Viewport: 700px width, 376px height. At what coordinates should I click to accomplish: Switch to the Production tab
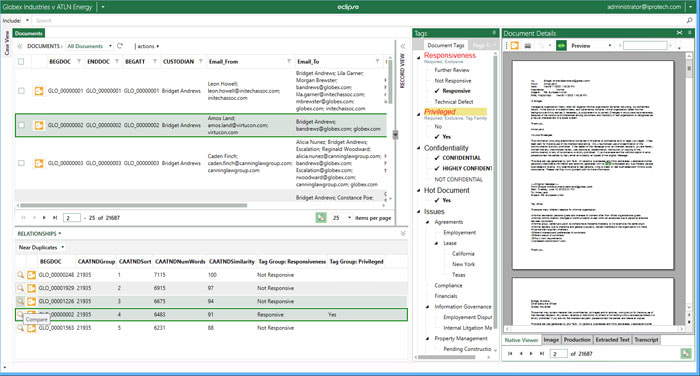577,340
